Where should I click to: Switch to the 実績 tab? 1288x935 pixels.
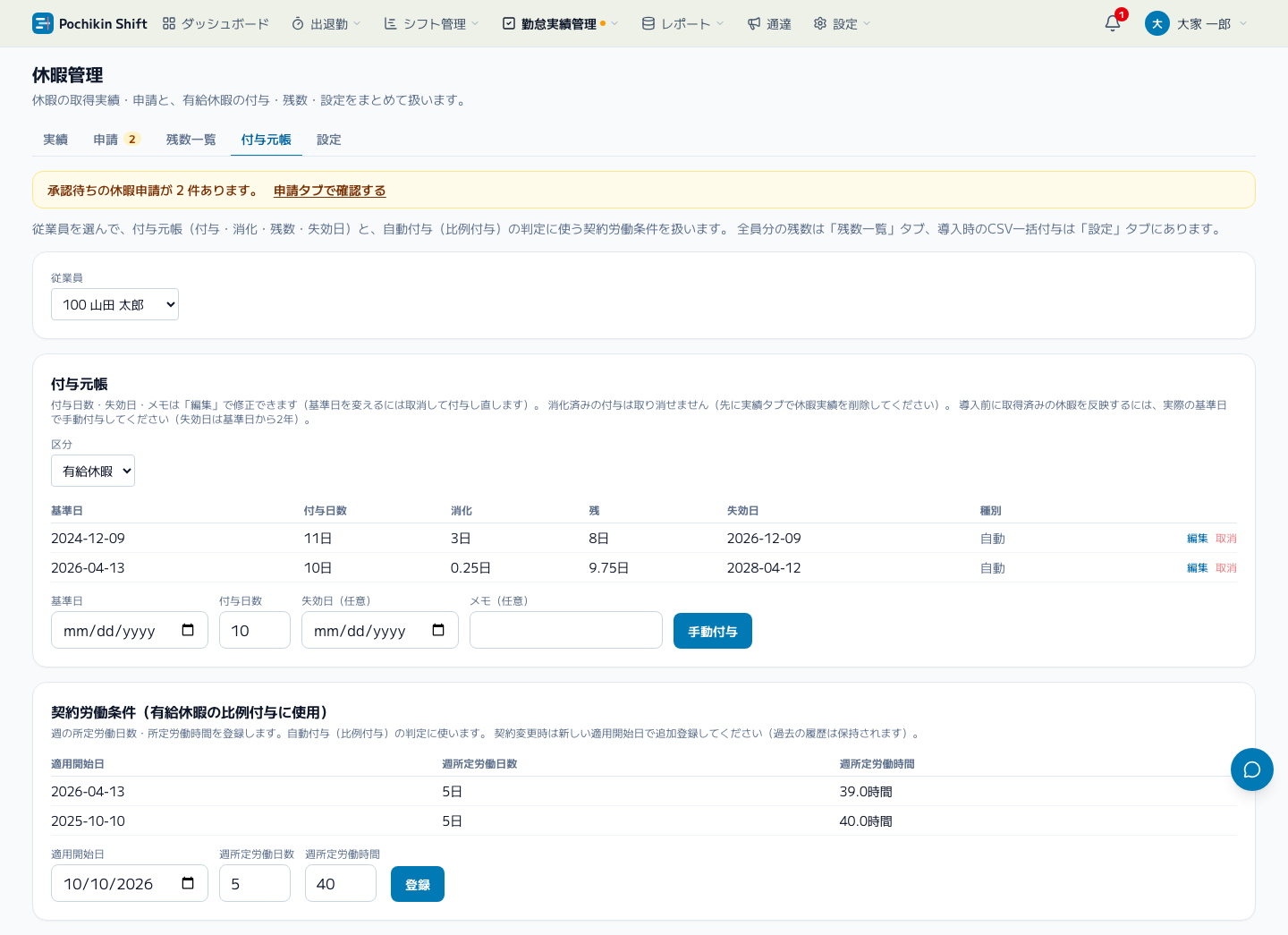55,140
